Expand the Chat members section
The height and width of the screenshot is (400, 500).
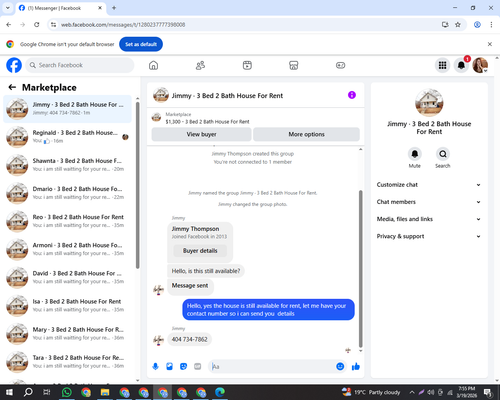pos(429,202)
